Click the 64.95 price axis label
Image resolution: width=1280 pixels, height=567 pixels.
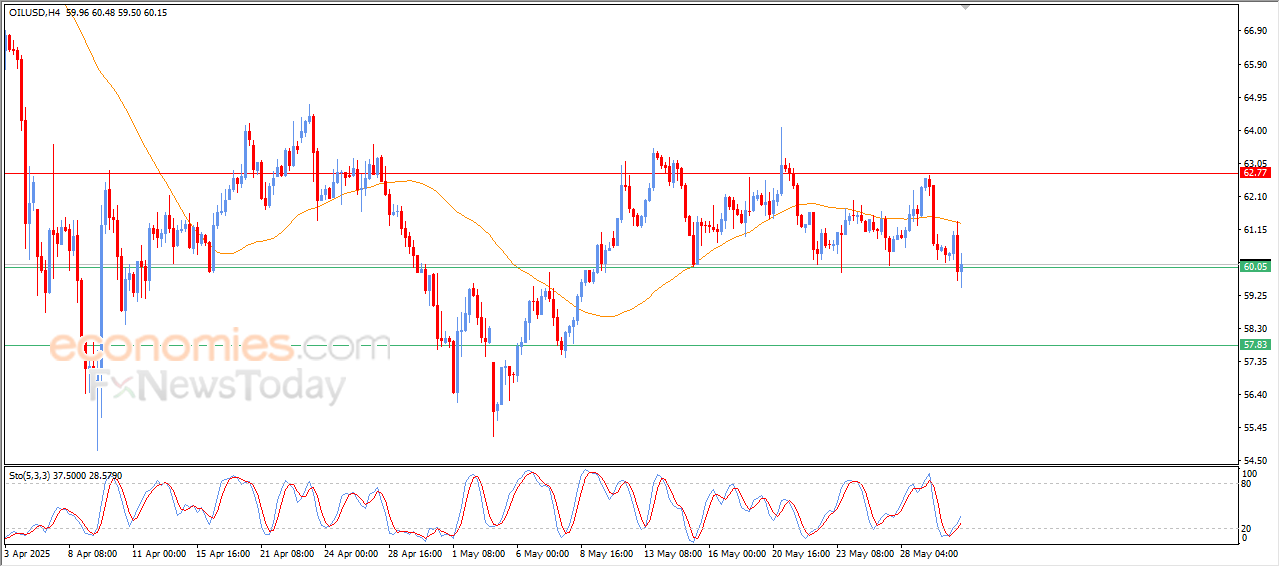pyautogui.click(x=1255, y=97)
